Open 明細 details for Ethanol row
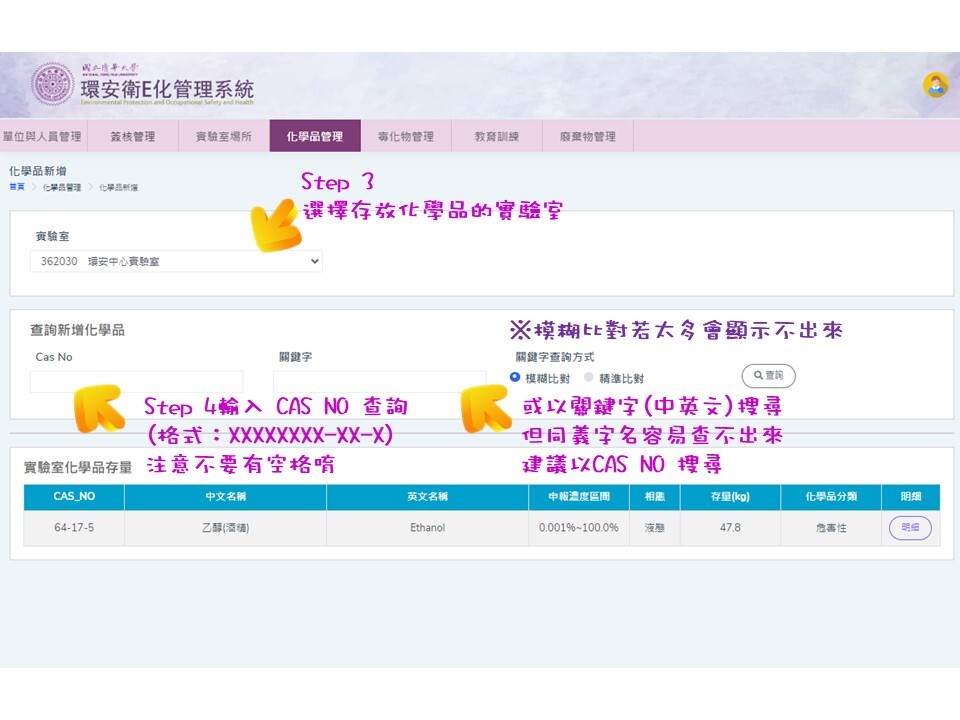Viewport: 960px width, 720px height. [910, 527]
